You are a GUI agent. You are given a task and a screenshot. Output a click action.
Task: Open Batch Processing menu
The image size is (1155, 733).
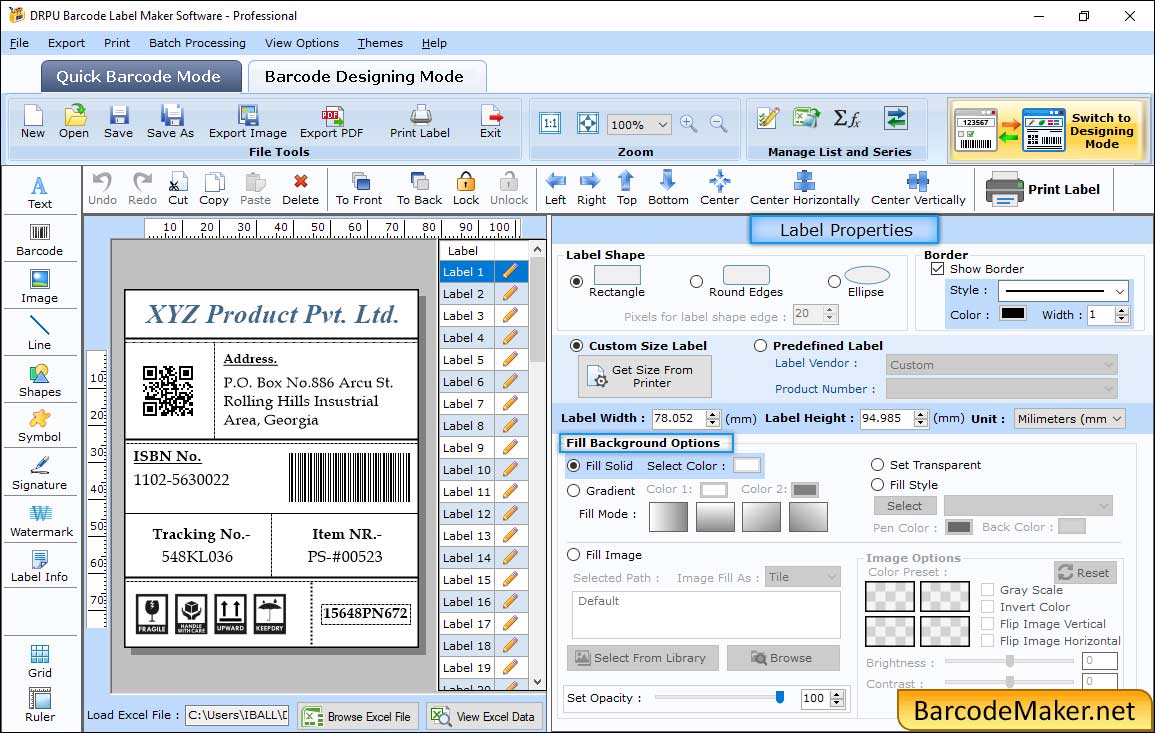(197, 43)
